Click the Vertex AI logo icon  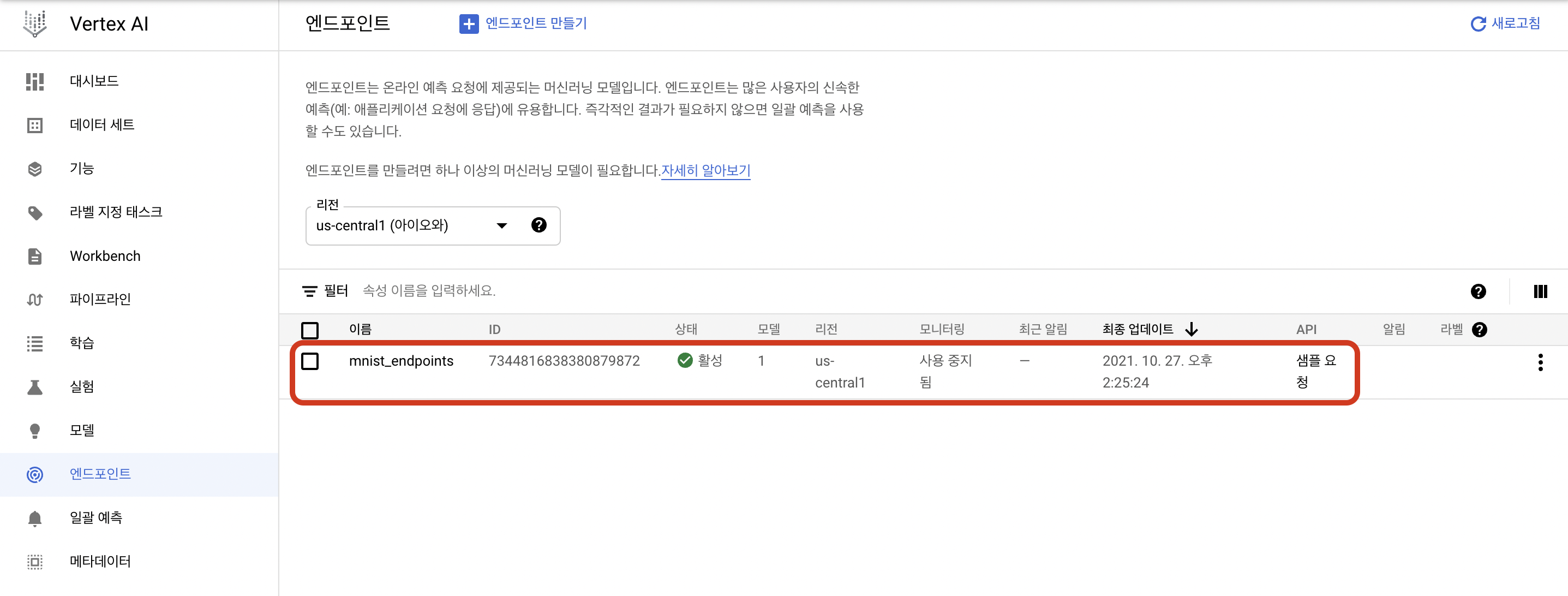point(35,24)
